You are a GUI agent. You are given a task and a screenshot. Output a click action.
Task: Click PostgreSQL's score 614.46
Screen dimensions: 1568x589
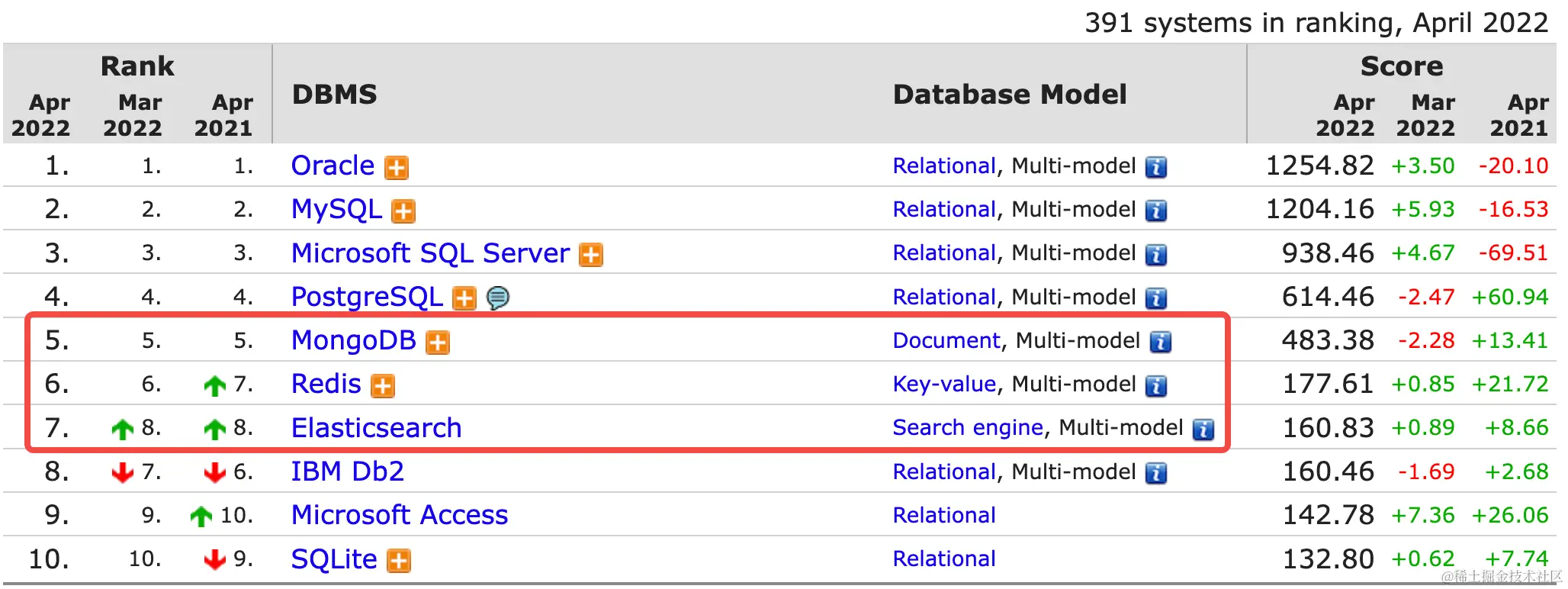click(1328, 297)
